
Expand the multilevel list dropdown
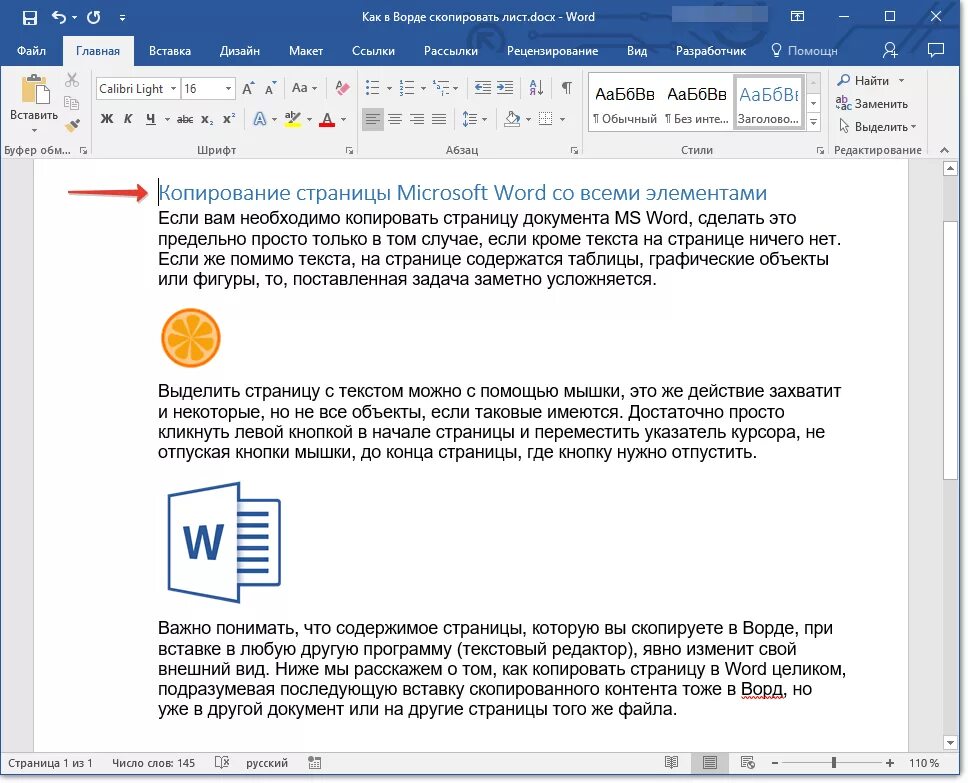[456, 88]
